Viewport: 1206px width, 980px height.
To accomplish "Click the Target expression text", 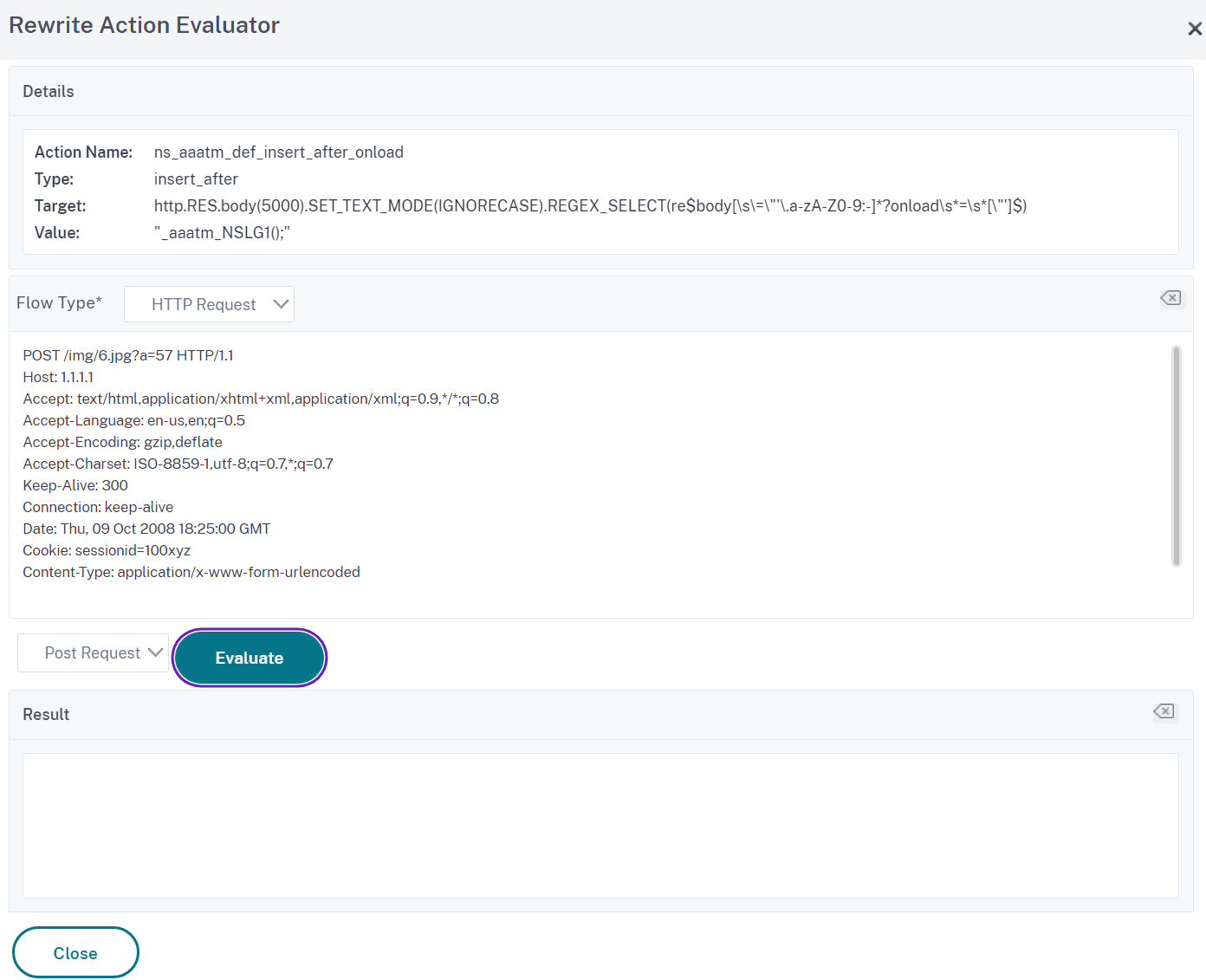I will coord(589,206).
